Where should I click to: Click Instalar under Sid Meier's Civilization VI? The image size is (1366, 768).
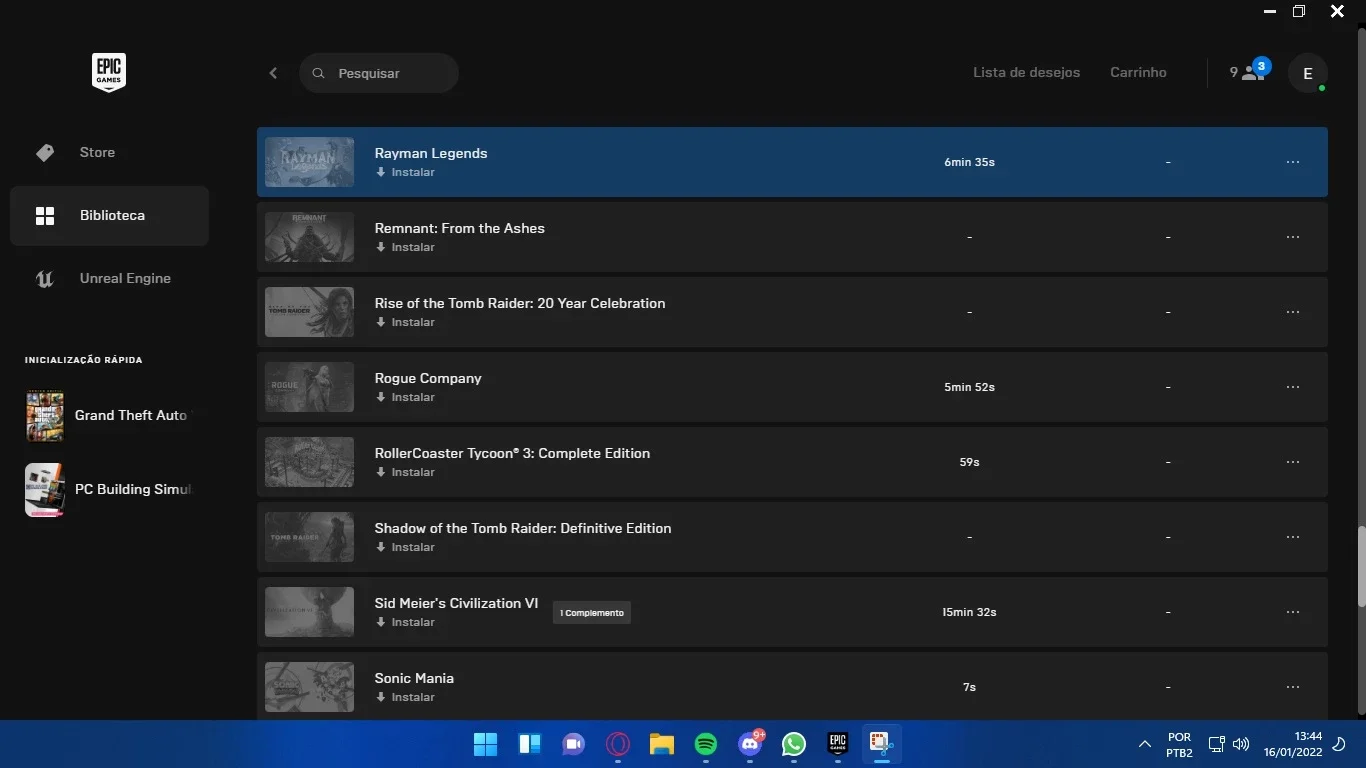click(405, 622)
